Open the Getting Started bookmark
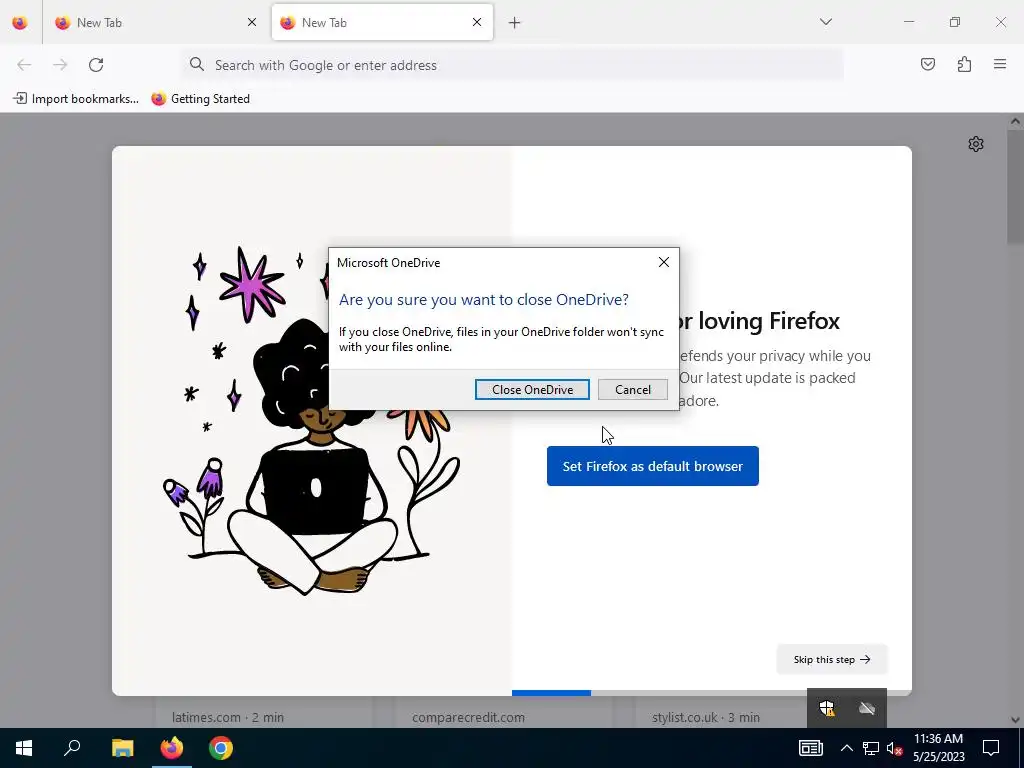The image size is (1024, 768). coord(200,99)
